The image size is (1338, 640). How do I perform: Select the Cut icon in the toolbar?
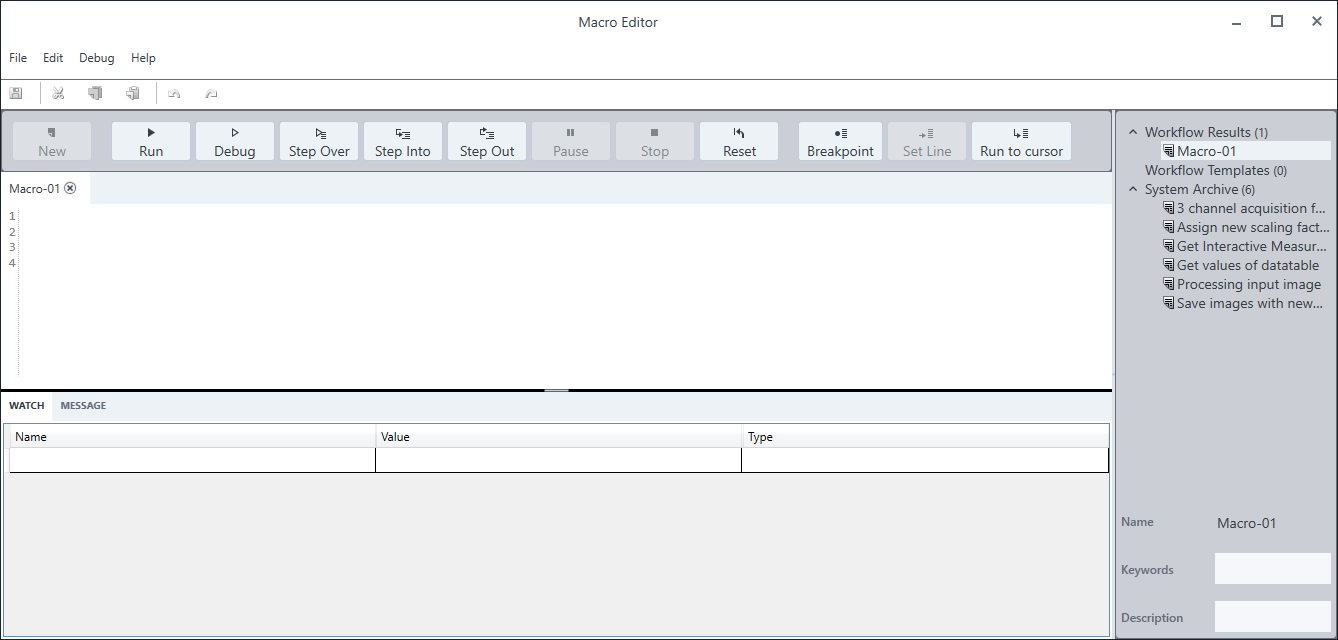[58, 92]
